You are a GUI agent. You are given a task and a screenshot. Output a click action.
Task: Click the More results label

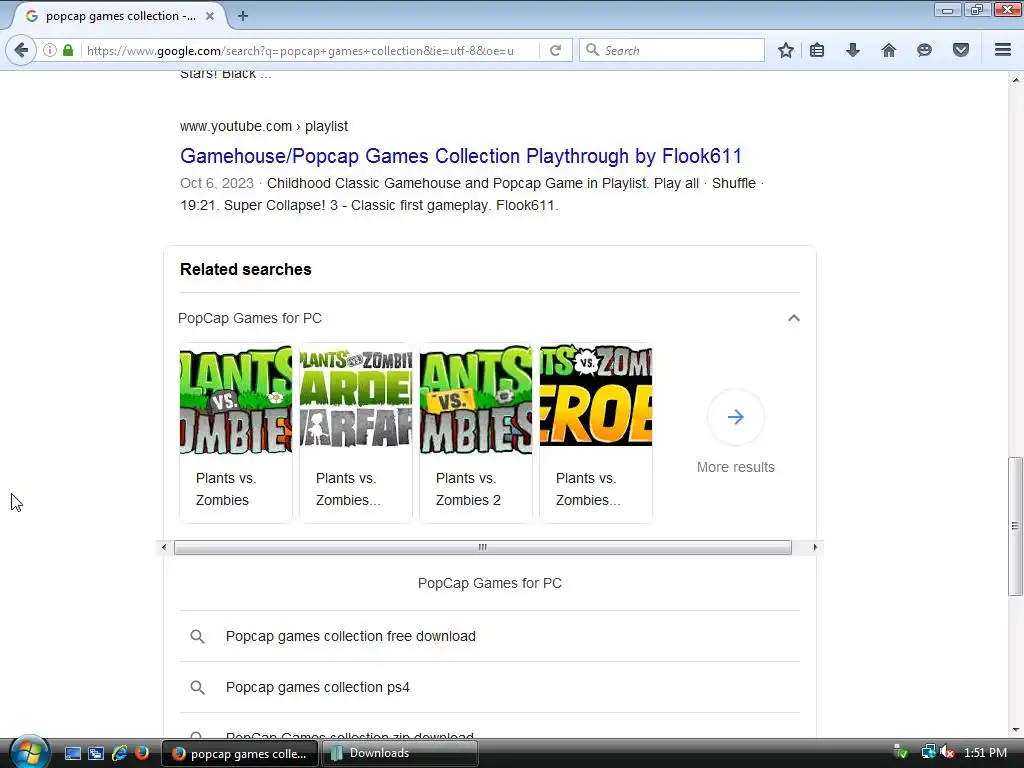coord(736,467)
